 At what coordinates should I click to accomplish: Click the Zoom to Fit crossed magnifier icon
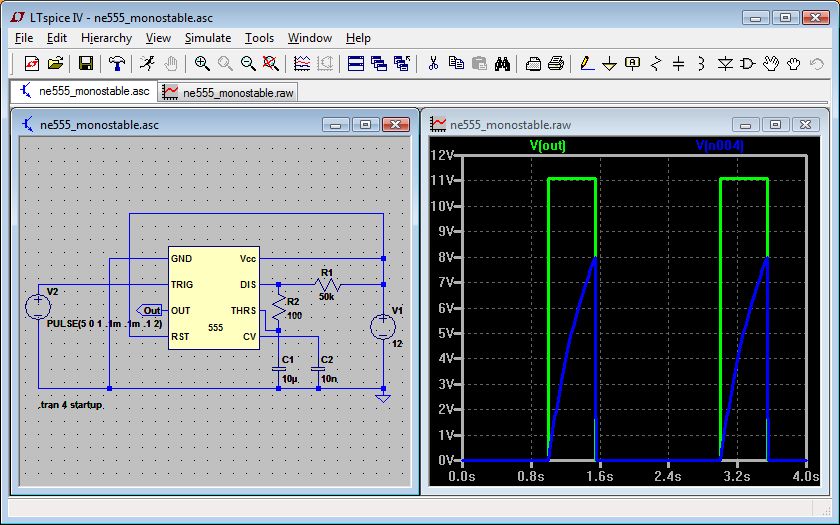271,64
